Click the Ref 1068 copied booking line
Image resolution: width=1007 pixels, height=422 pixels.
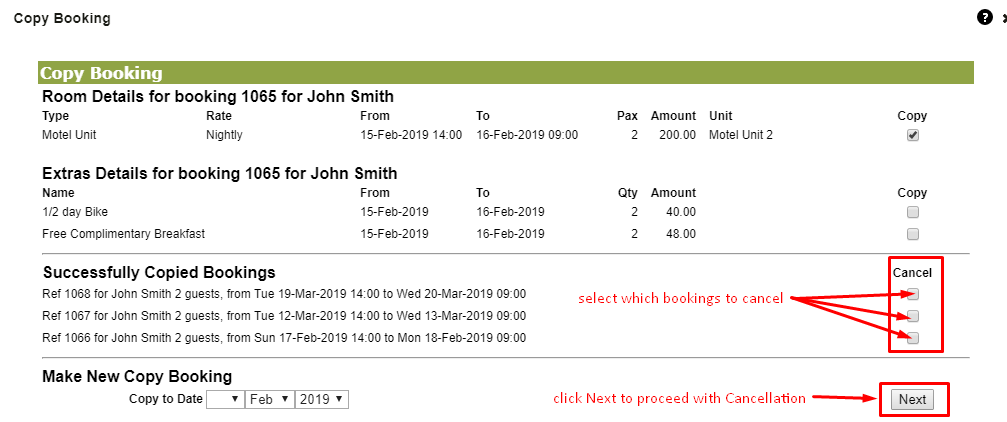pos(284,294)
